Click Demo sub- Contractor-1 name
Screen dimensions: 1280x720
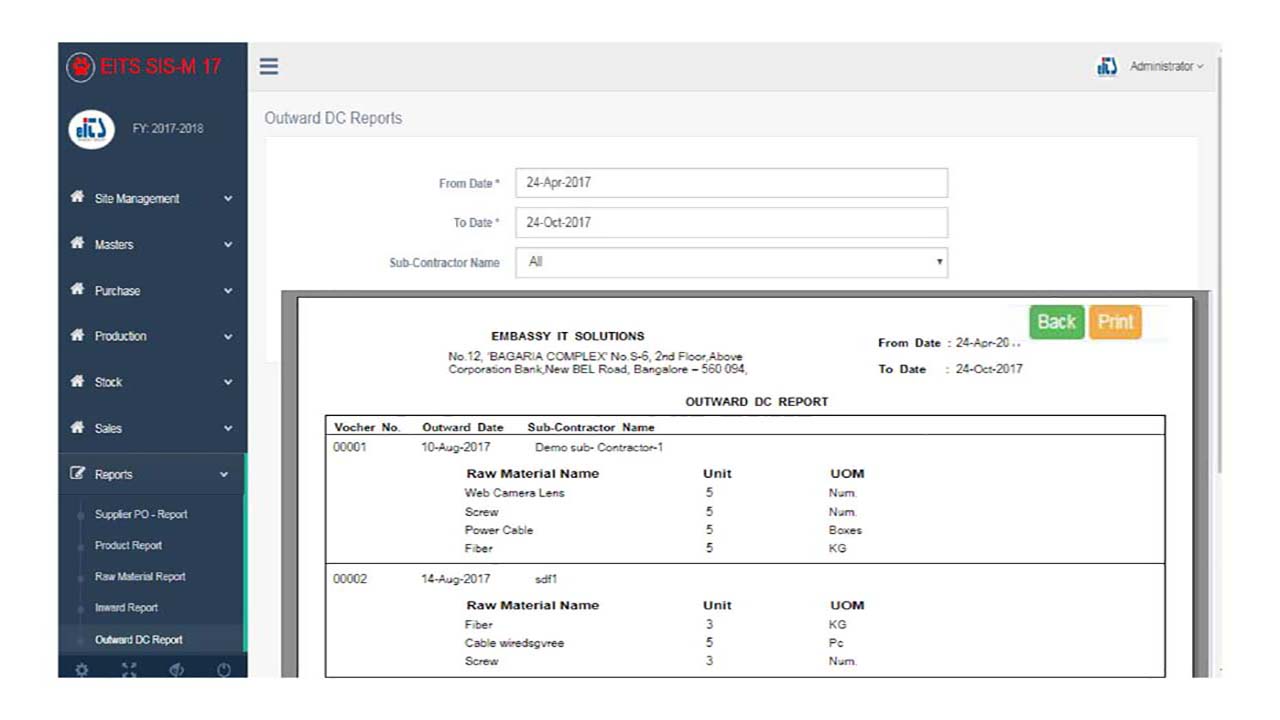coord(599,447)
